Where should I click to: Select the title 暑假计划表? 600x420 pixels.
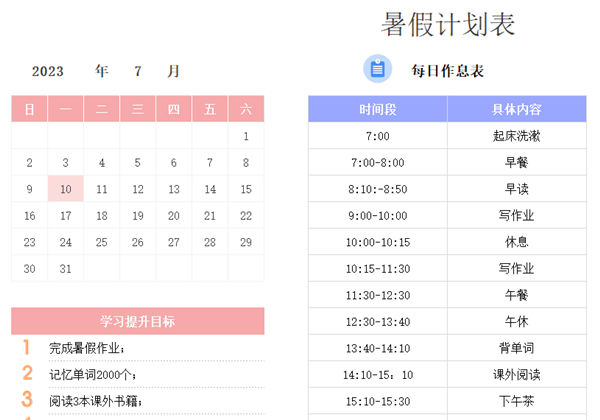[448, 24]
